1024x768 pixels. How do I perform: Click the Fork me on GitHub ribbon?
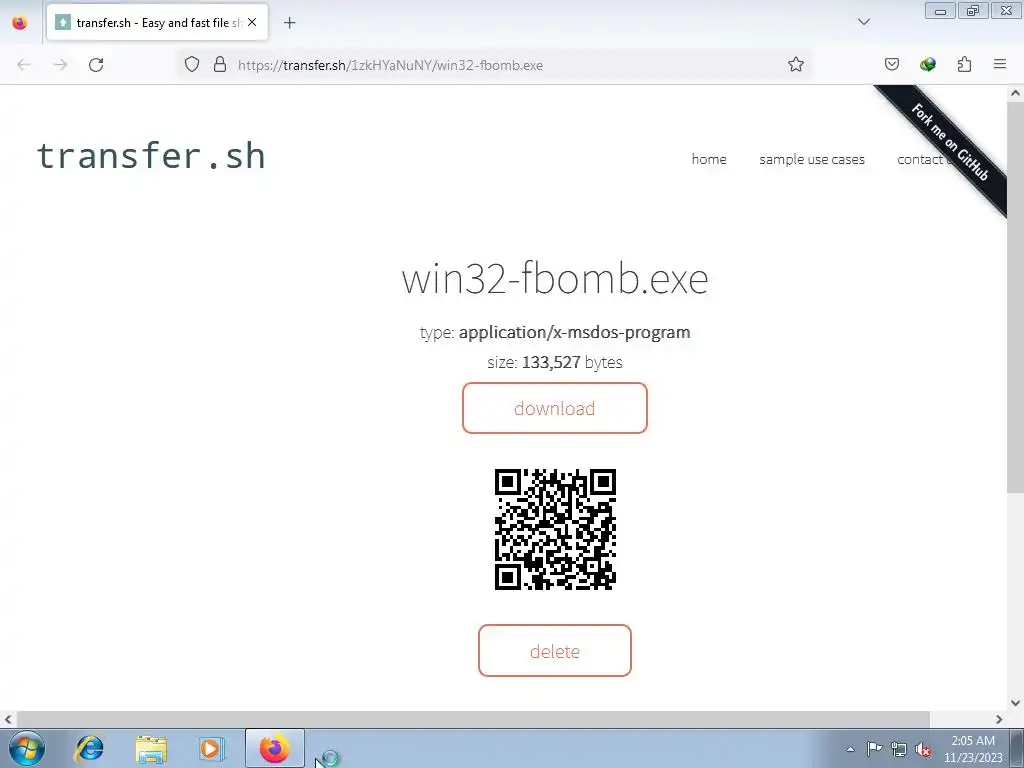(x=950, y=142)
